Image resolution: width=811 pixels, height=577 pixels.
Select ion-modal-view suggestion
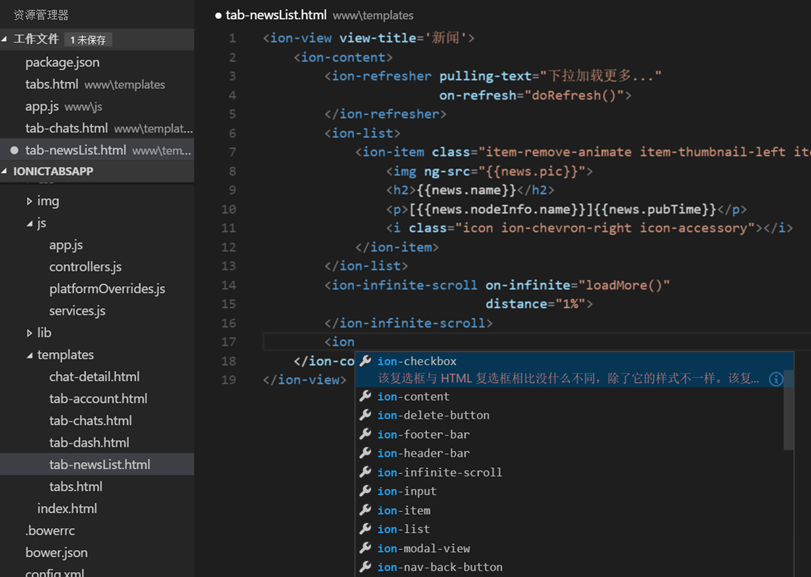tap(569, 548)
